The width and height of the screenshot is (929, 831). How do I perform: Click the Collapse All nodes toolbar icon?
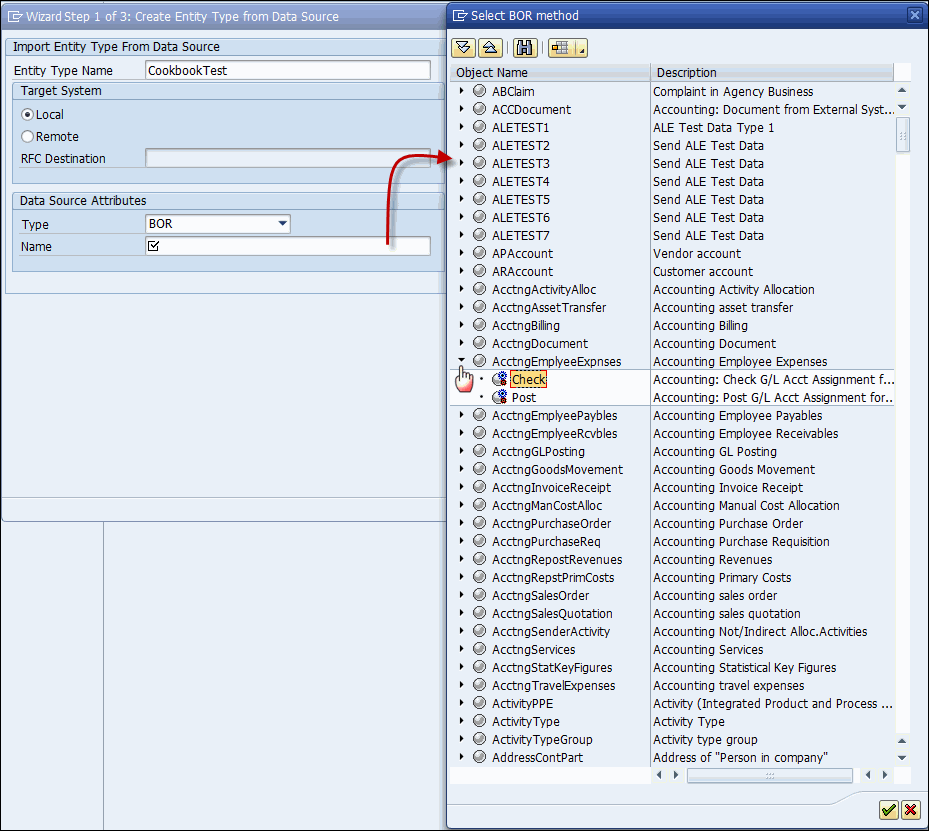click(x=489, y=47)
